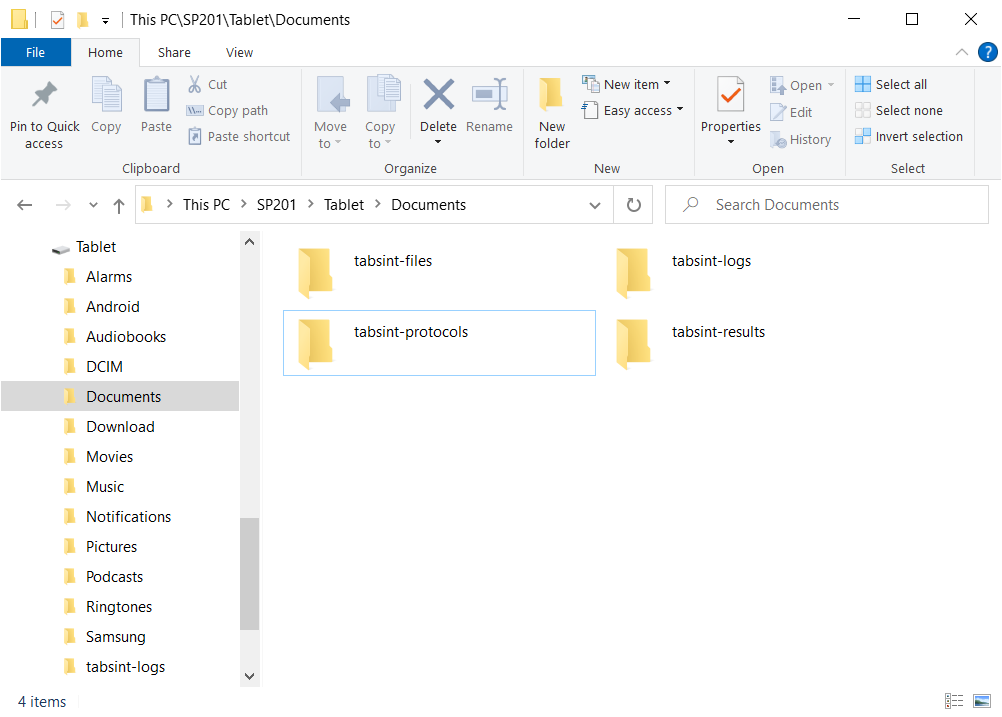Click Select all in the ribbon
This screenshot has width=1002, height=717.
tap(891, 84)
